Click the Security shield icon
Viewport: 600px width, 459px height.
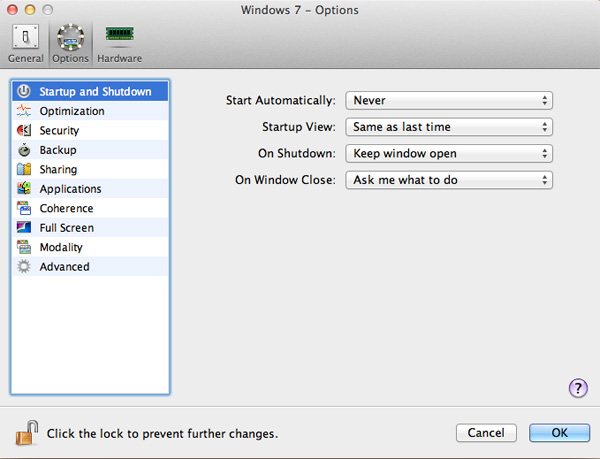point(24,131)
